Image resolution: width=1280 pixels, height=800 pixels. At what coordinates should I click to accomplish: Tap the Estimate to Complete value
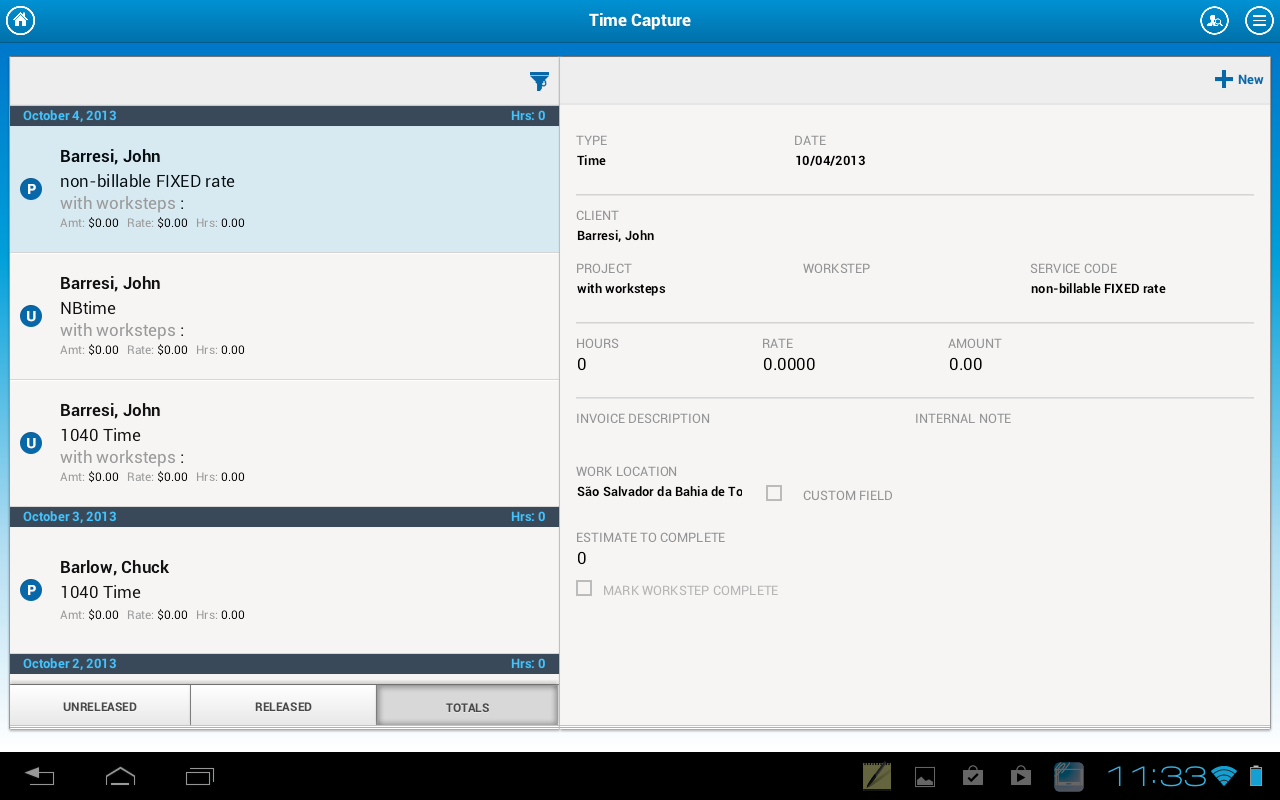click(582, 558)
